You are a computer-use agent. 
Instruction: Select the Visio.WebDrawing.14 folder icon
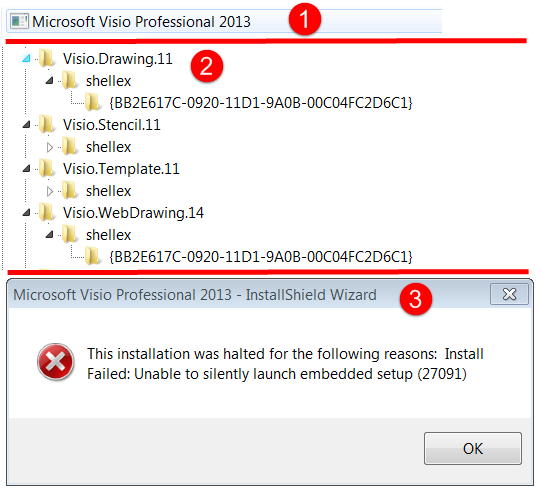46,212
